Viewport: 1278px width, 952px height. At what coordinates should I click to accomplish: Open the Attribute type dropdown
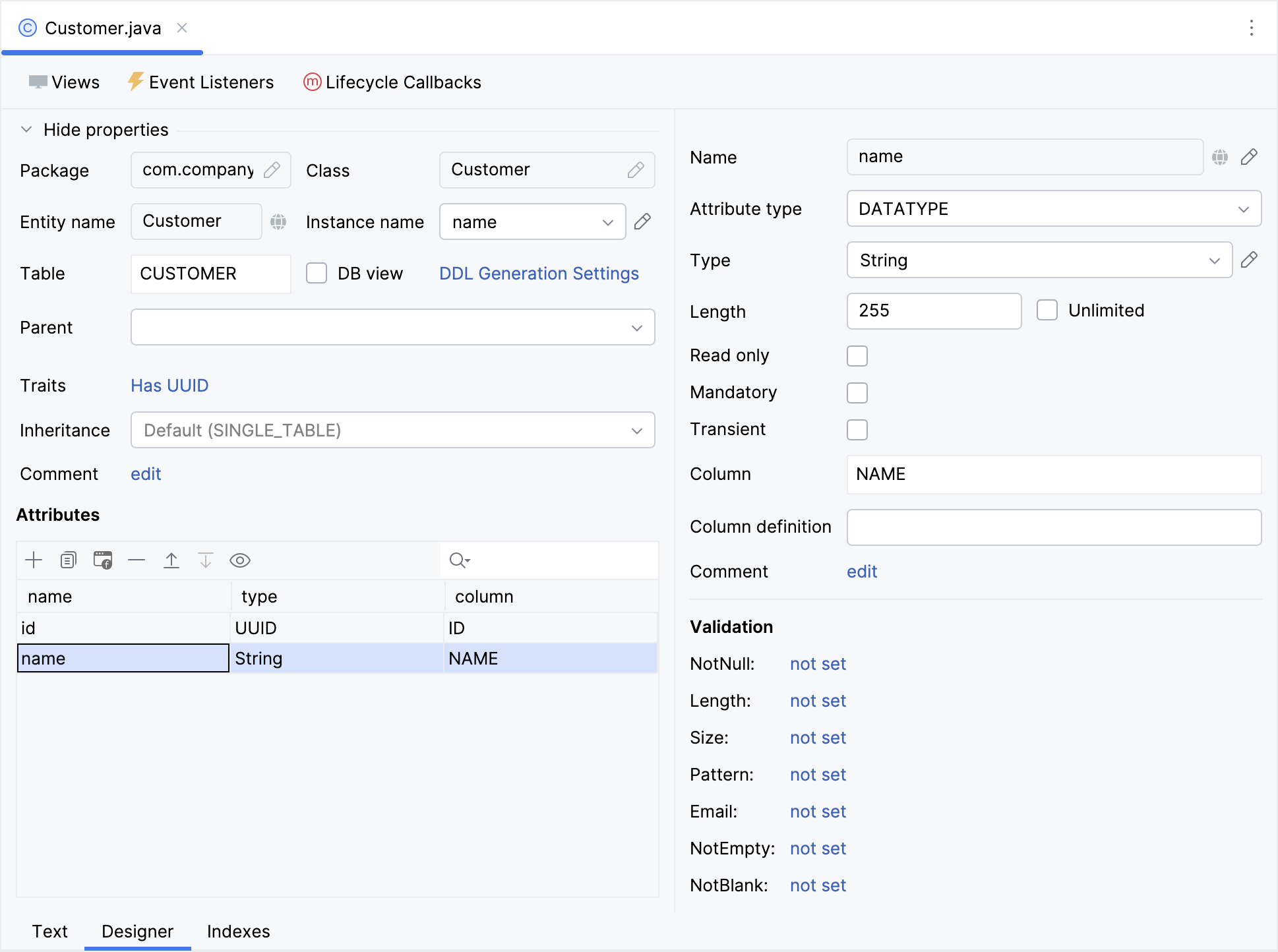[1054, 209]
